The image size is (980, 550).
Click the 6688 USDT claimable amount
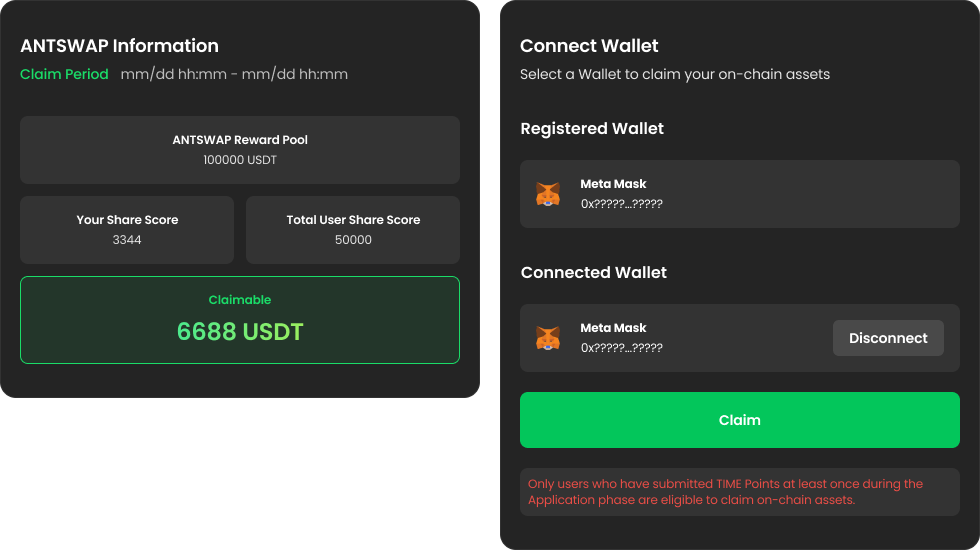240,331
